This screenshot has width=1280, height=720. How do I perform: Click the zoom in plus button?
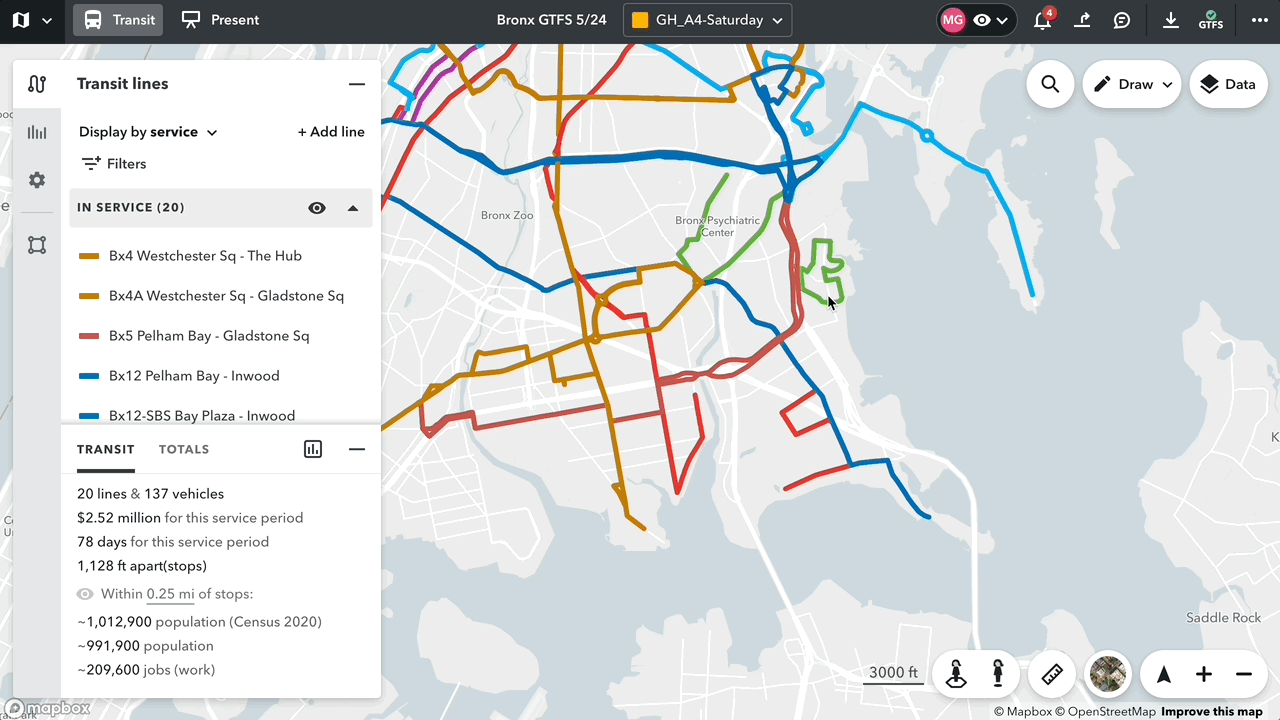click(x=1204, y=674)
